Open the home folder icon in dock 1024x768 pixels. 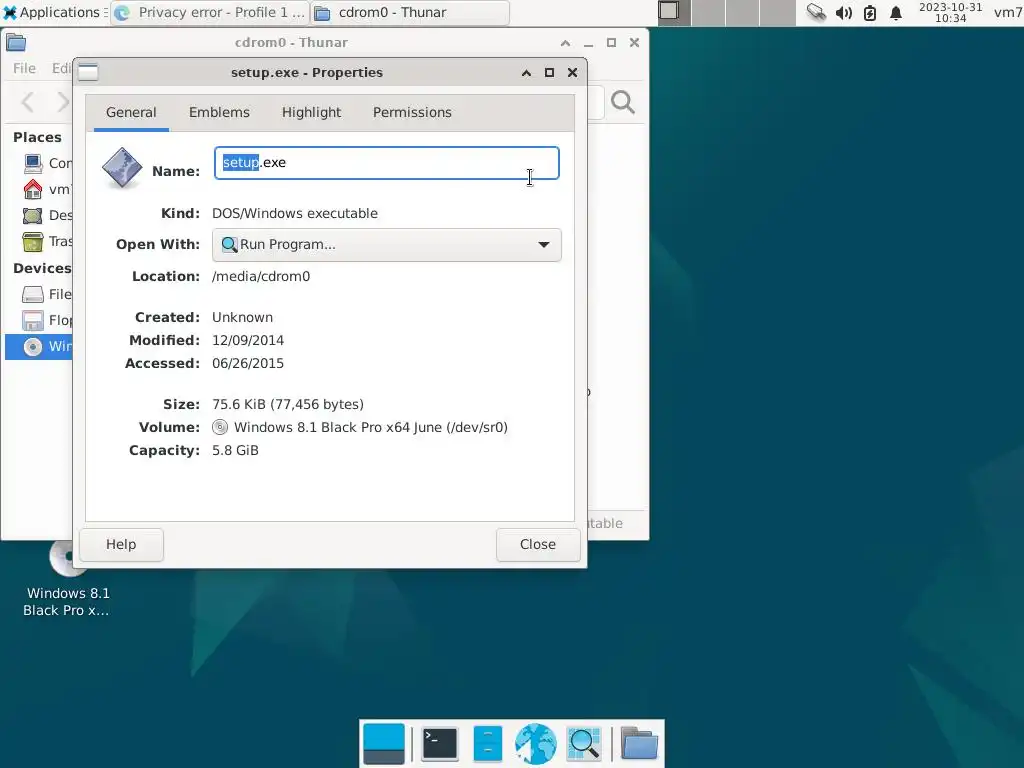pyautogui.click(x=639, y=744)
